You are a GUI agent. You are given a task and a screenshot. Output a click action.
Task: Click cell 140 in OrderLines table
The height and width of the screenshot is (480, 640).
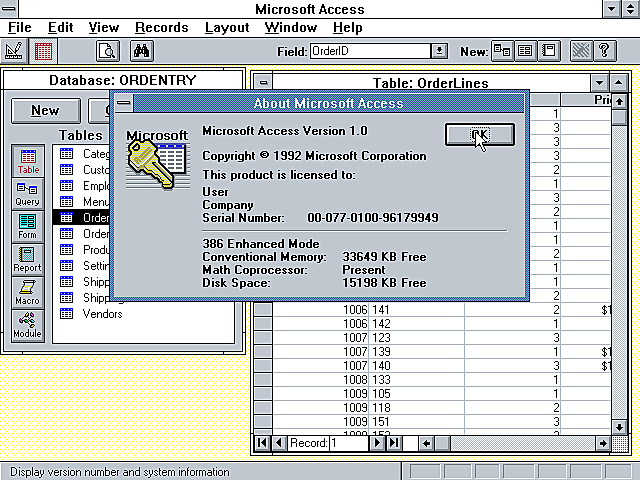coord(417,365)
